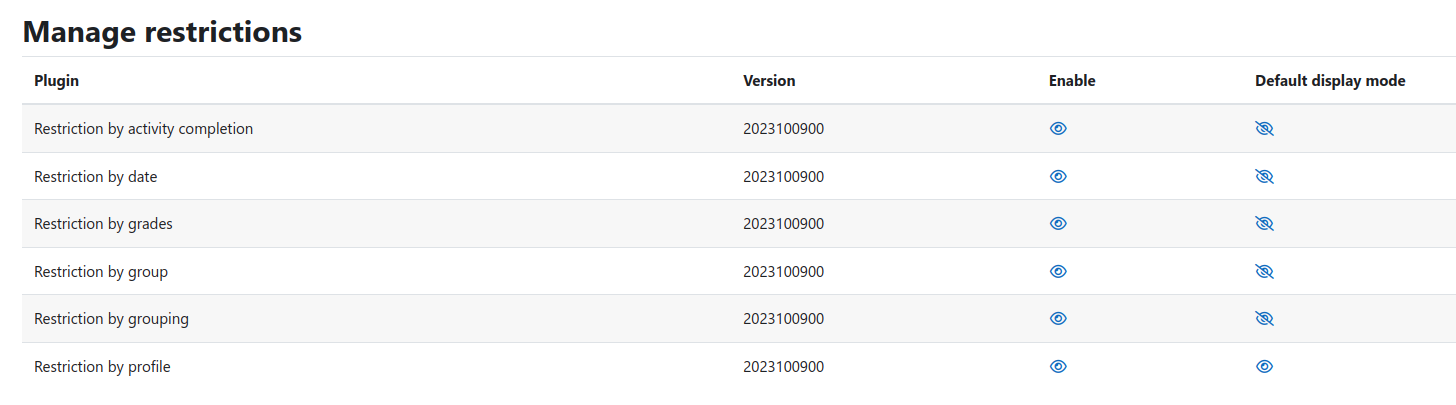Toggle default display mode for group restriction

(1264, 271)
